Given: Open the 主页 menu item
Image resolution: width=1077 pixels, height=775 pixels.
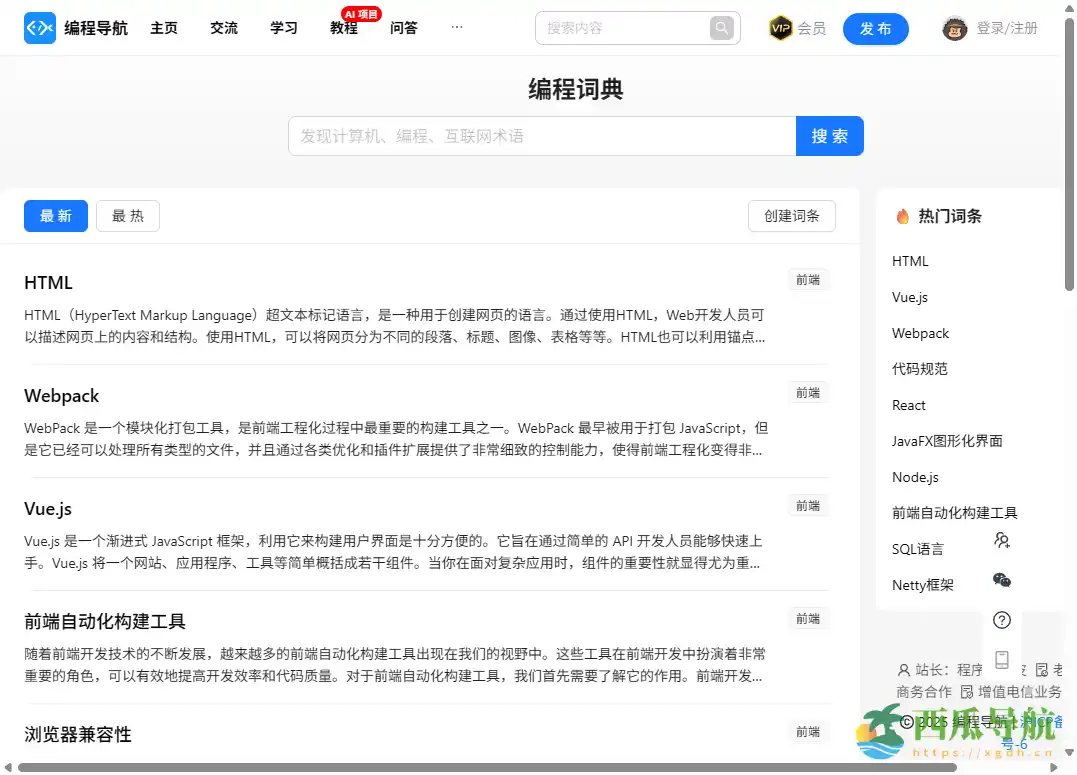Looking at the screenshot, I should click(x=164, y=28).
